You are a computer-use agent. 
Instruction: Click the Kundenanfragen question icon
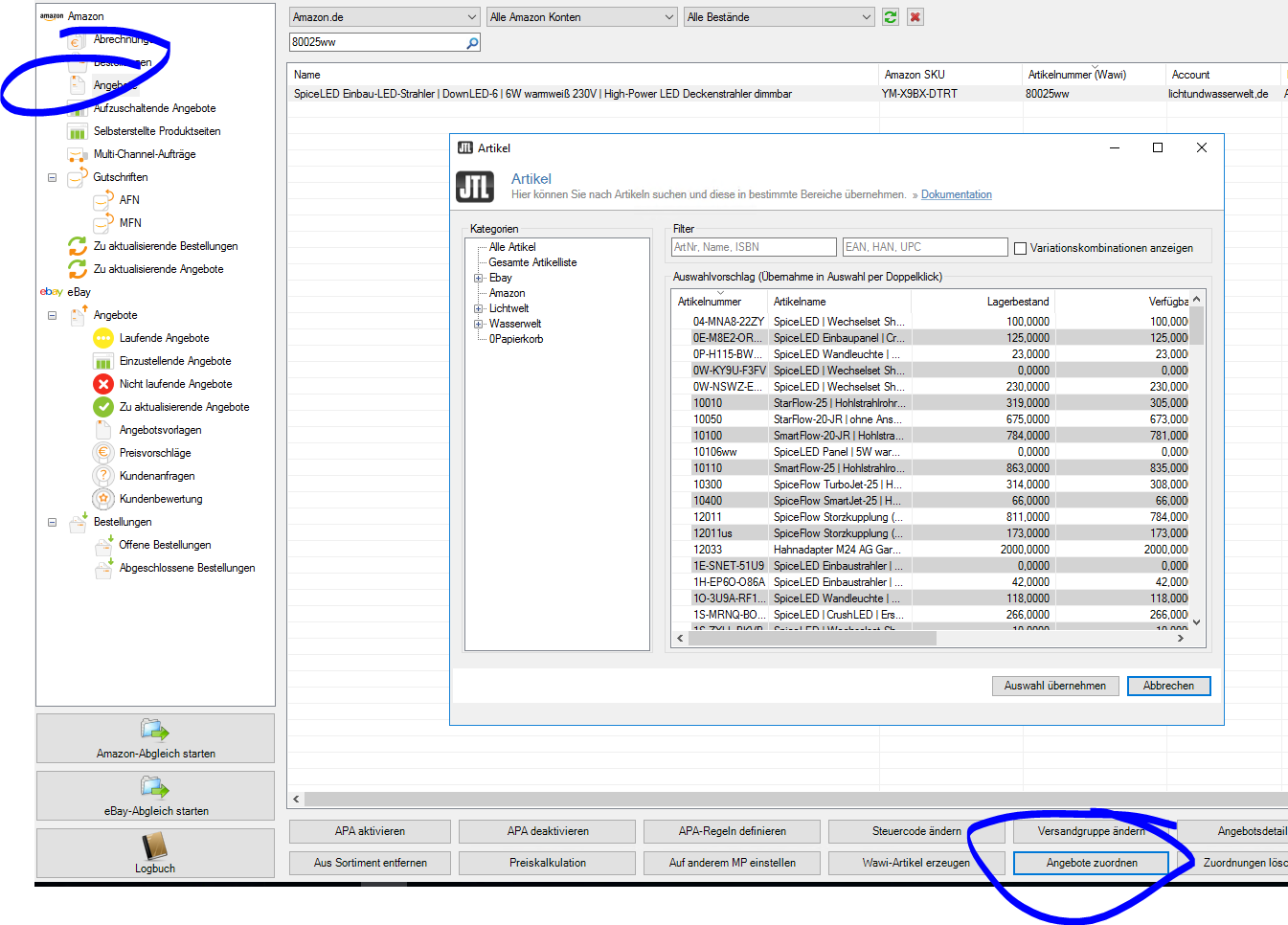coord(103,476)
